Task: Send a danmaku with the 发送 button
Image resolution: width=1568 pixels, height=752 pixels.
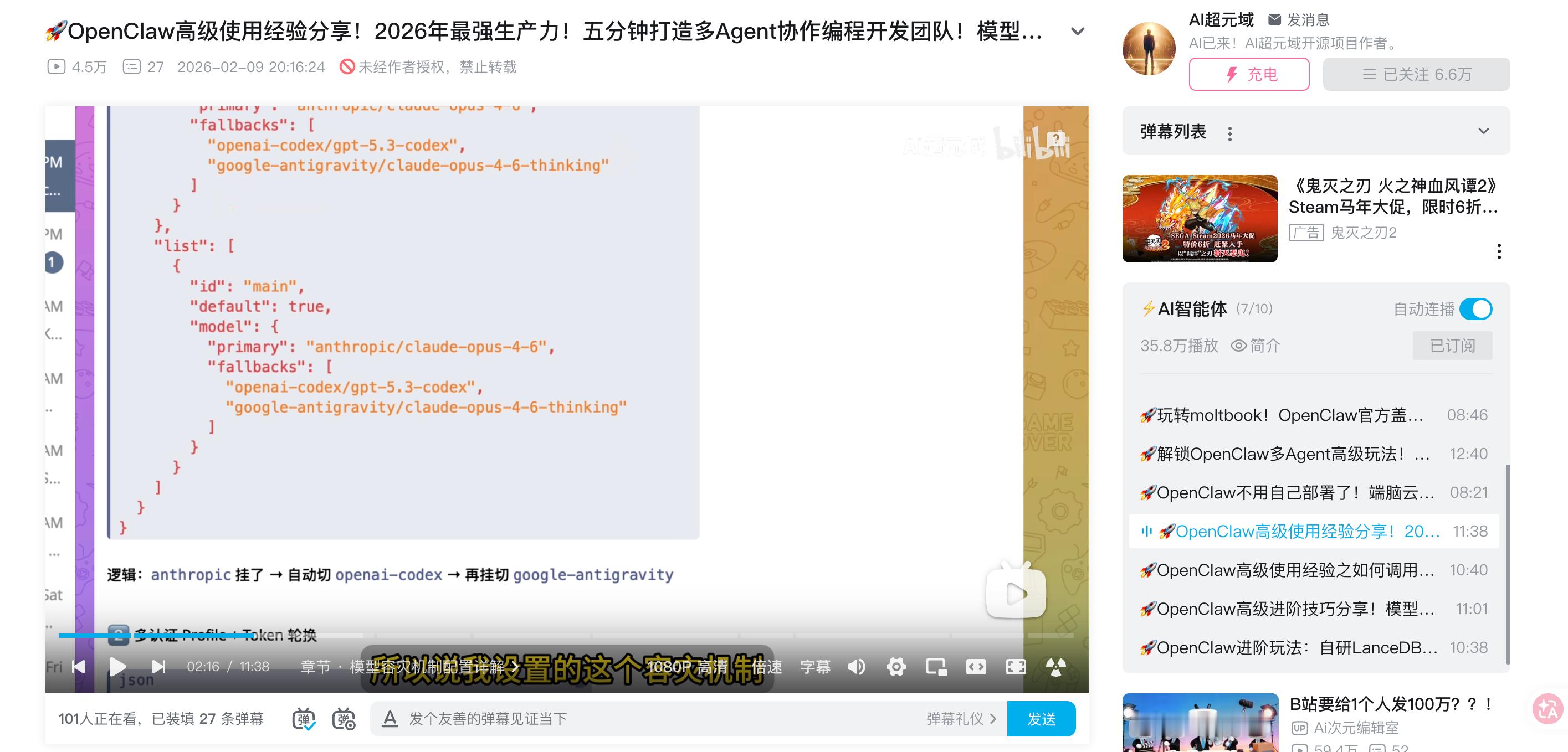Action: tap(1041, 719)
